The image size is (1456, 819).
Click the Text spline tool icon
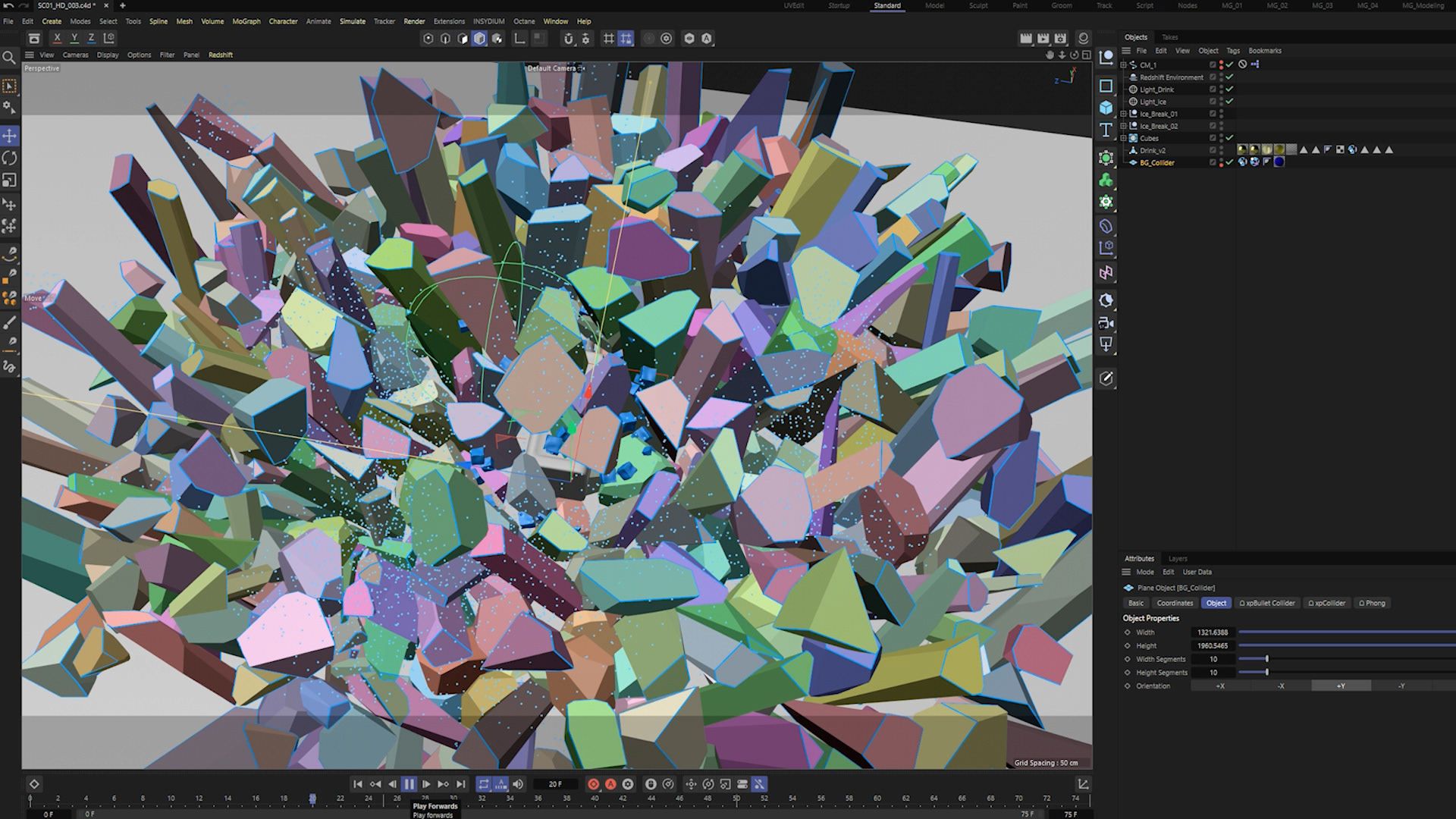(x=1106, y=130)
